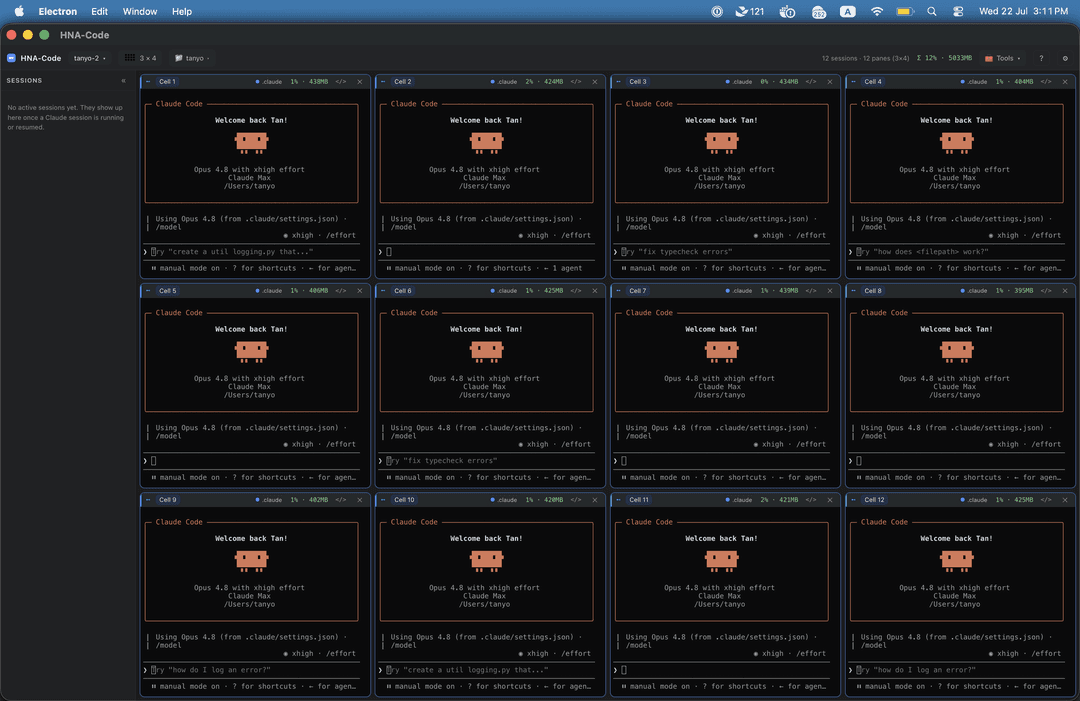This screenshot has height=701, width=1080.
Task: Open the code view icon in Cell 11
Action: [811, 500]
